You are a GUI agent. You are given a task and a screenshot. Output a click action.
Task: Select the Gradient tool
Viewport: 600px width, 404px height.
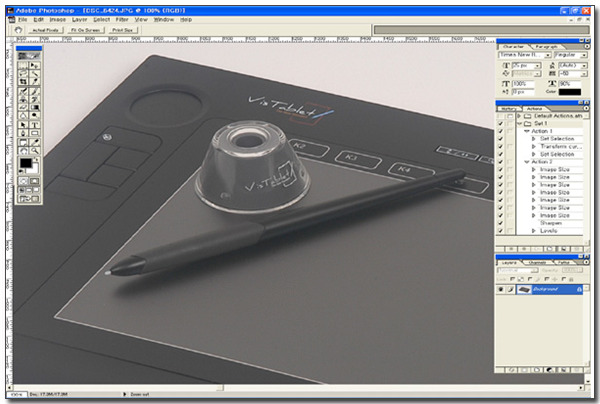34,107
